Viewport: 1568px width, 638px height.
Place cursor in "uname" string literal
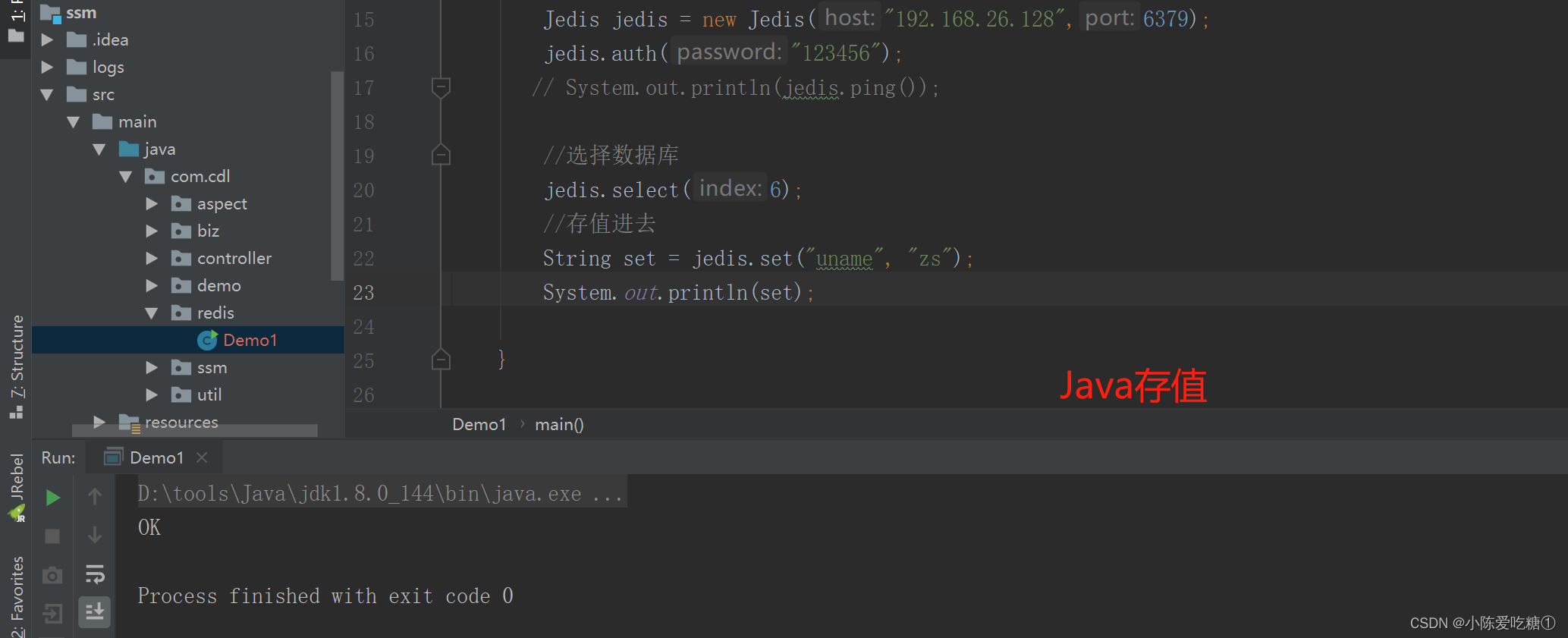844,259
